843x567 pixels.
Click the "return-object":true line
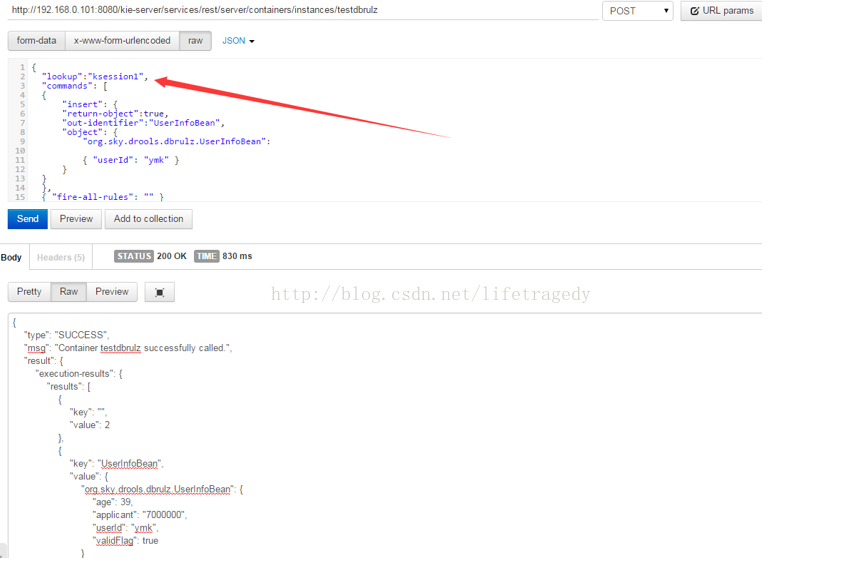[x=115, y=114]
